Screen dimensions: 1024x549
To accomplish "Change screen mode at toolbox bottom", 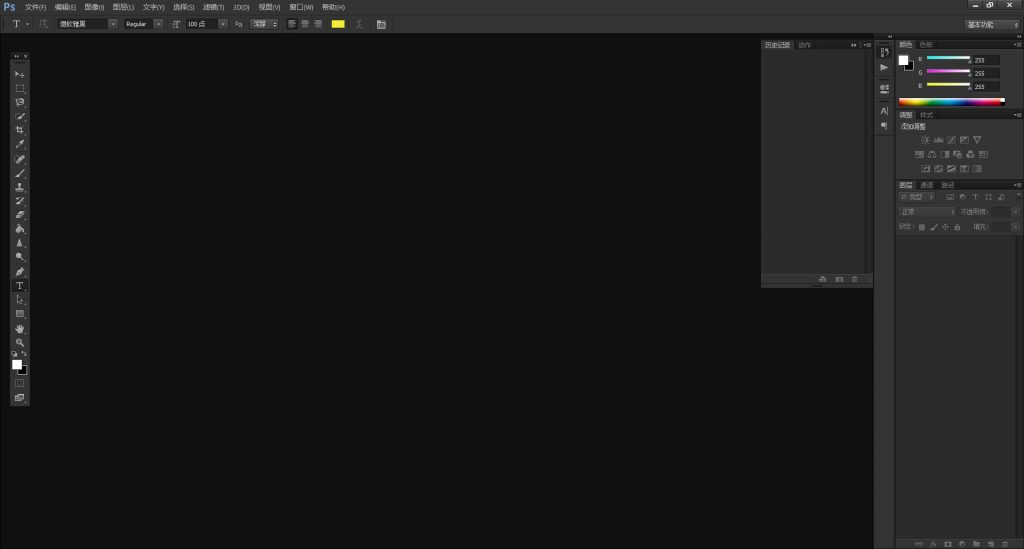I will click(x=20, y=398).
